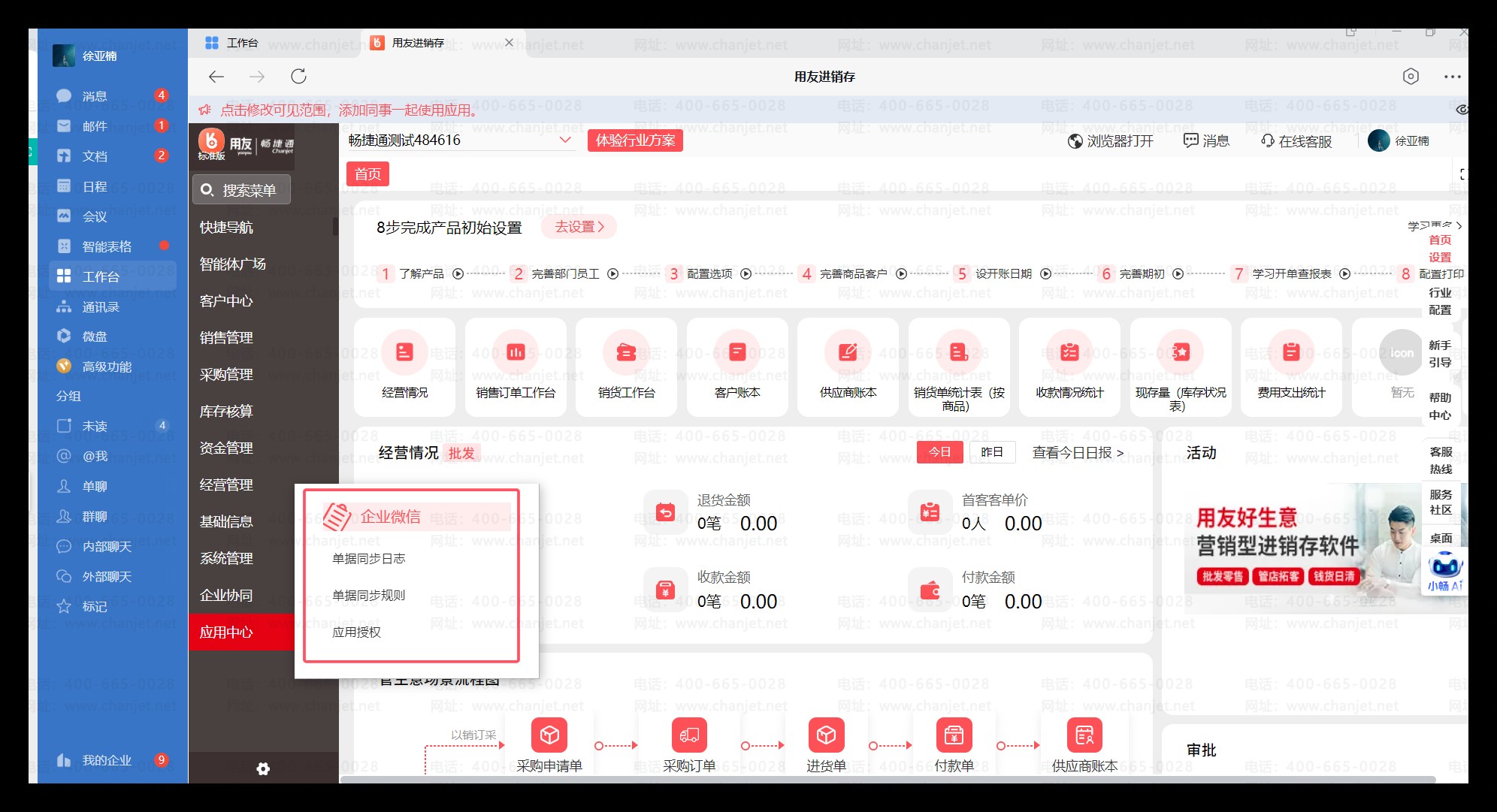Screen dimensions: 1497x812
Task: Open the gear settings under the dark menu
Action: pos(263,768)
